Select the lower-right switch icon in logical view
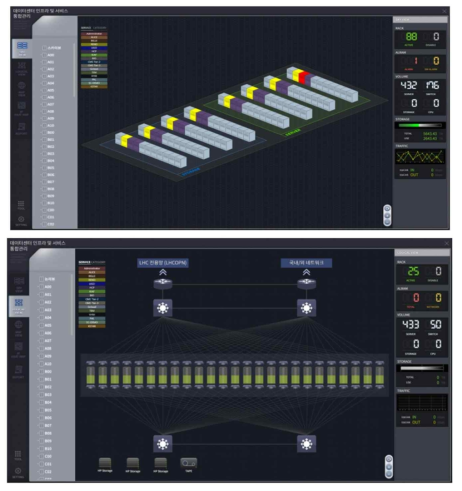The height and width of the screenshot is (491, 462). [306, 444]
